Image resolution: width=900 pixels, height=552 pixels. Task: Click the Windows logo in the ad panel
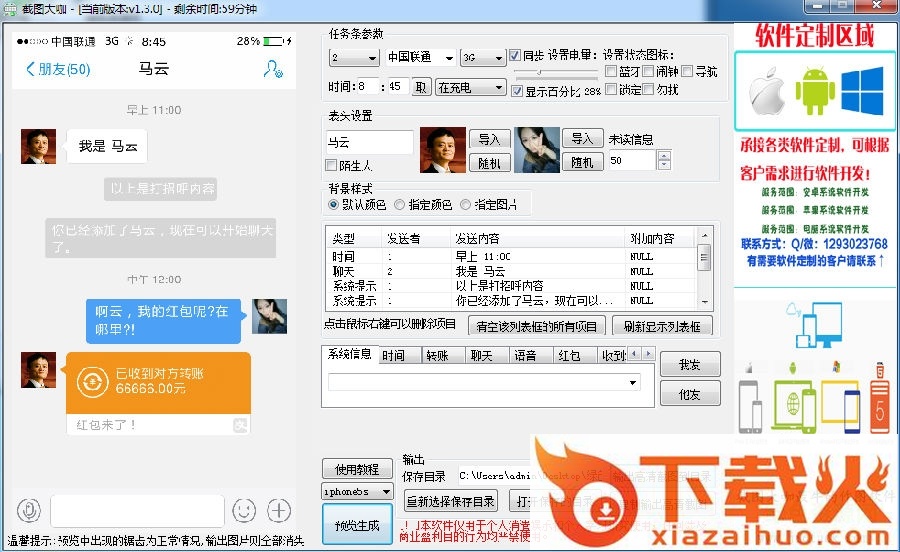point(862,91)
